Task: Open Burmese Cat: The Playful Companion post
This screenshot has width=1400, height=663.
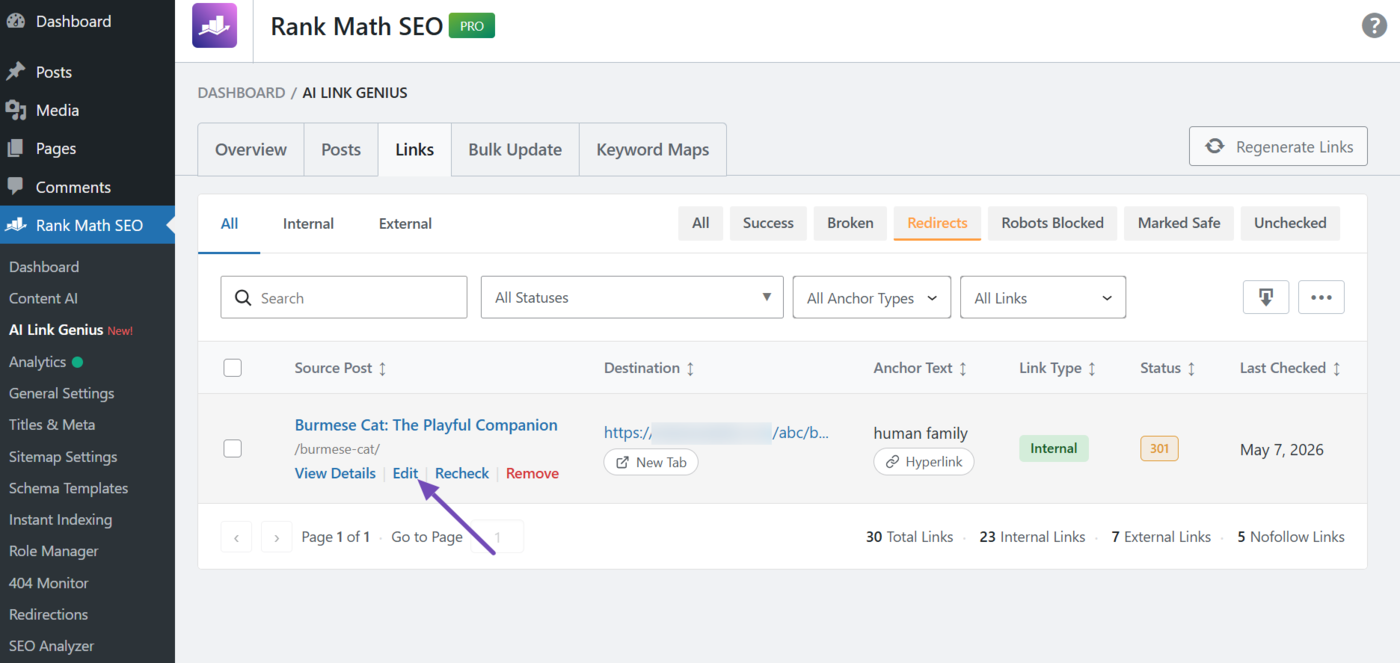Action: coord(426,425)
